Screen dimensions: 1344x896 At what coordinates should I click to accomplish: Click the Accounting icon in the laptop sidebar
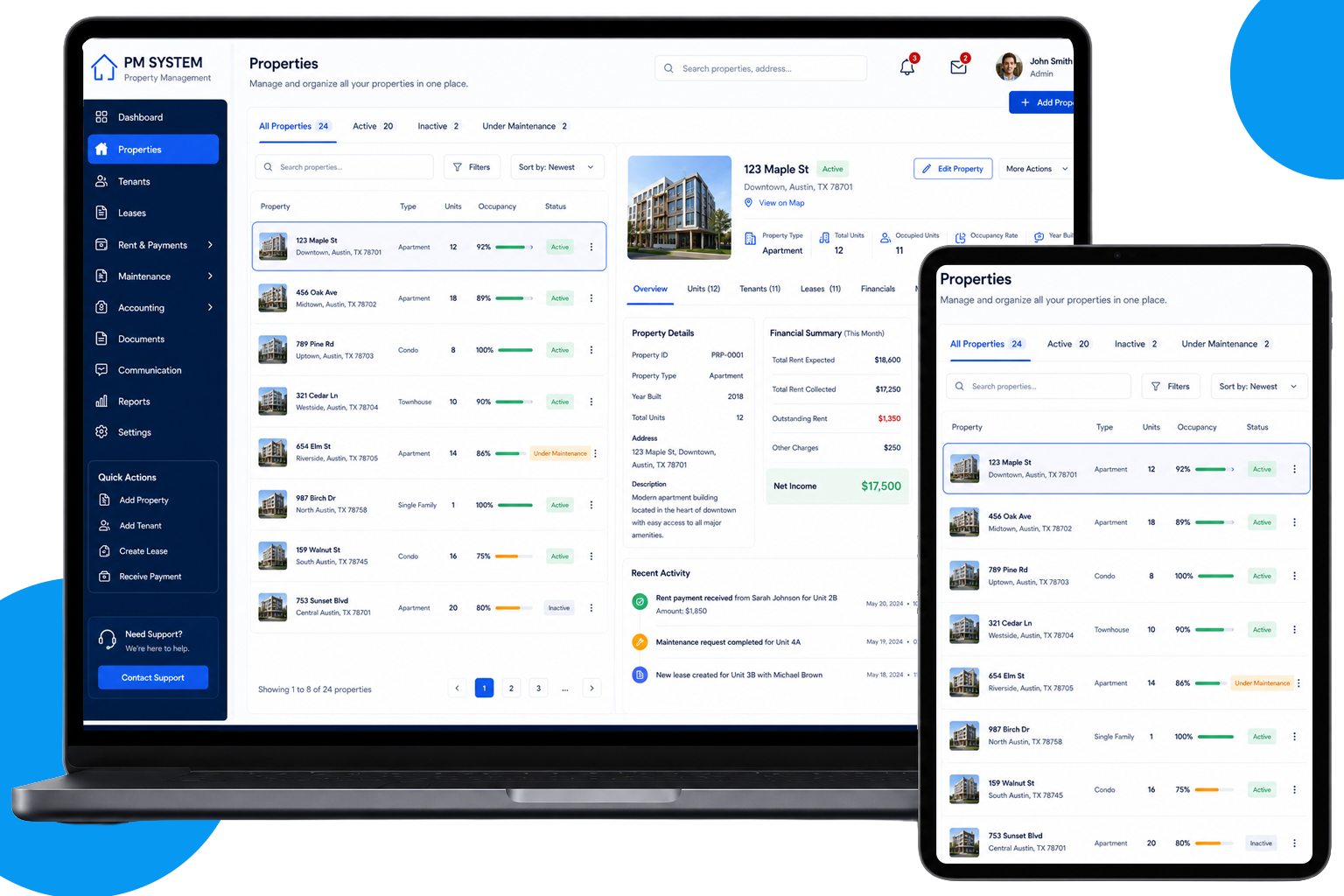pyautogui.click(x=101, y=308)
